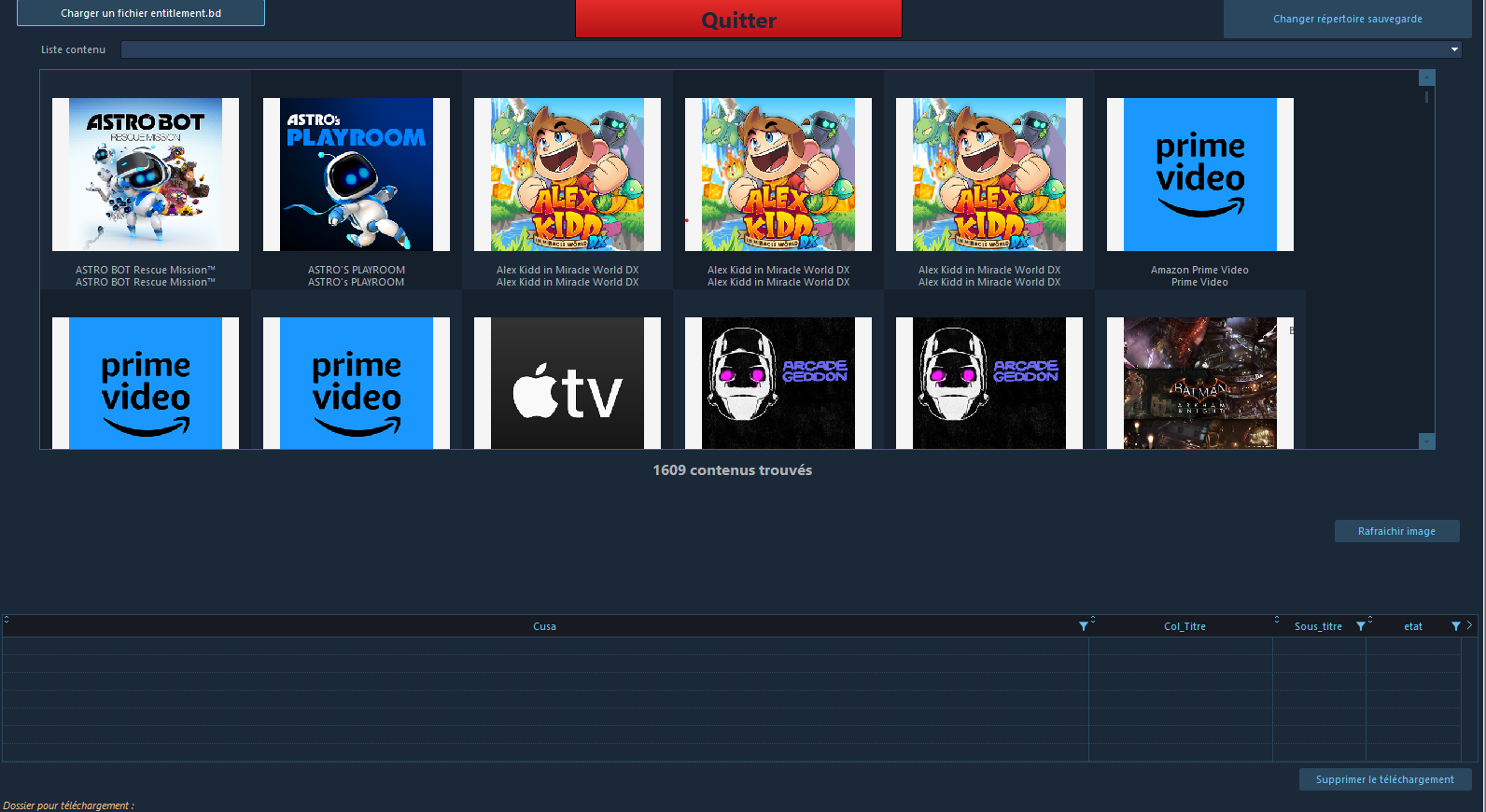Screen dimensions: 1486x812
Task: Expand the Liste contenu dropdown
Action: 1454,49
